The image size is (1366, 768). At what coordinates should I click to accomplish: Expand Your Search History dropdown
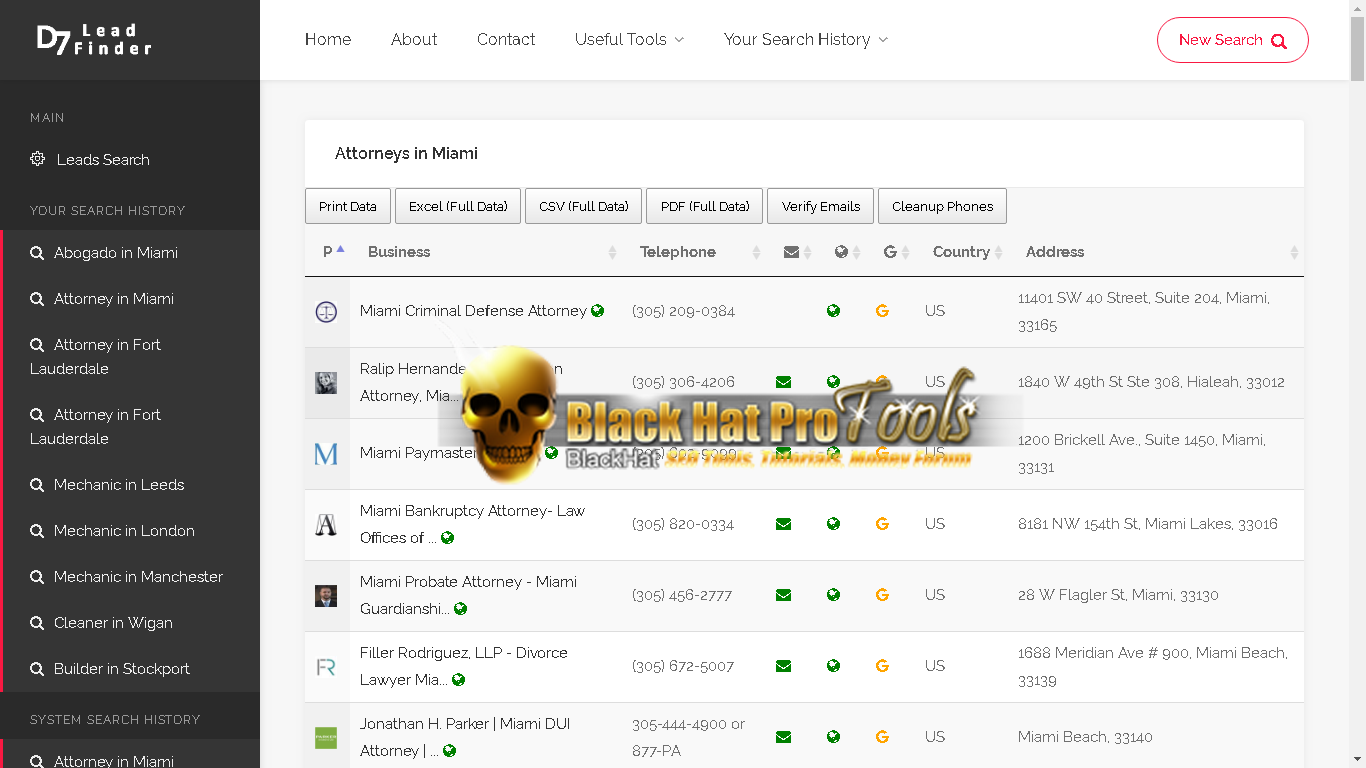pyautogui.click(x=806, y=40)
